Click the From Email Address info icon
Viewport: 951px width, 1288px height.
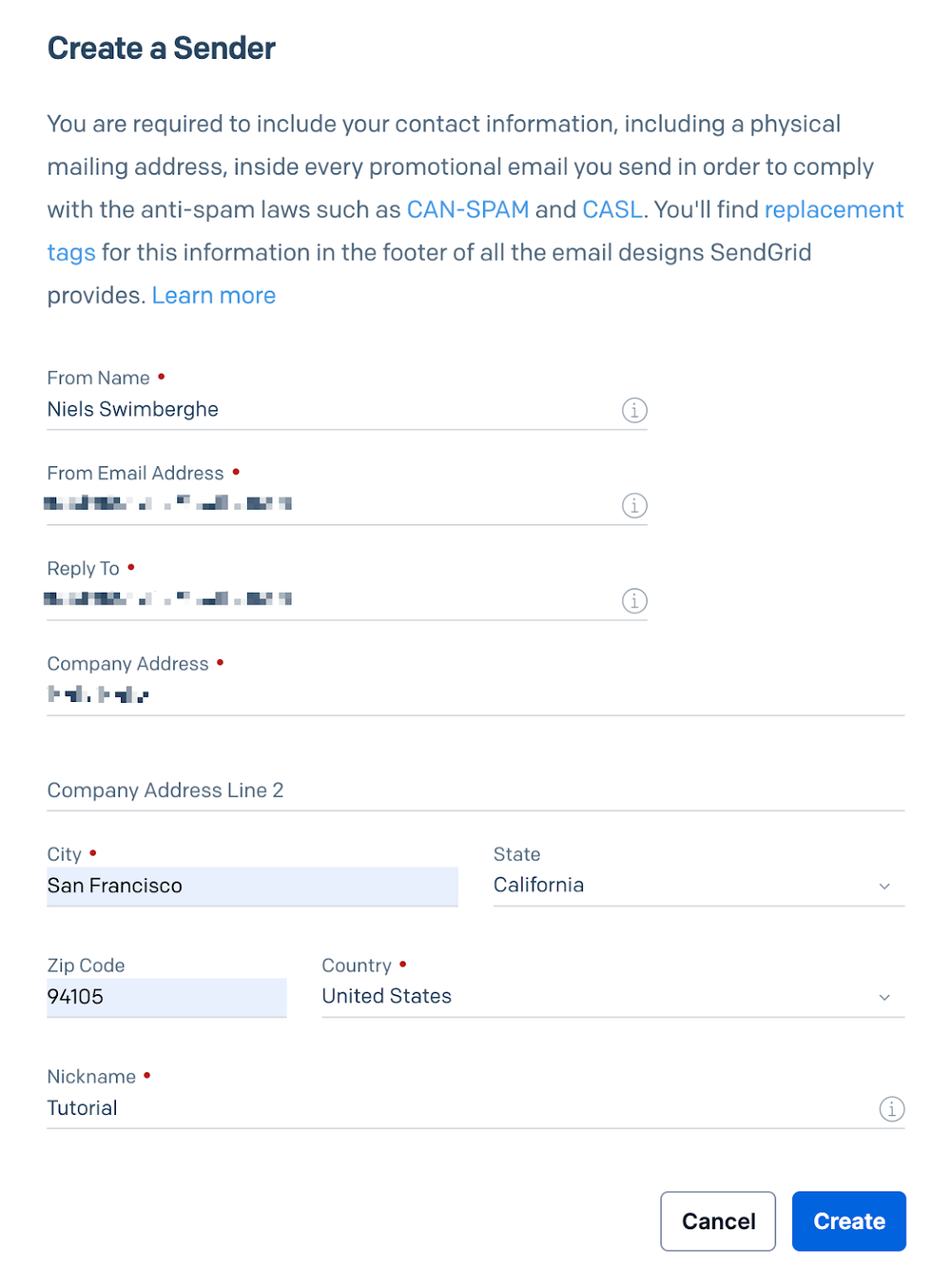tap(634, 505)
